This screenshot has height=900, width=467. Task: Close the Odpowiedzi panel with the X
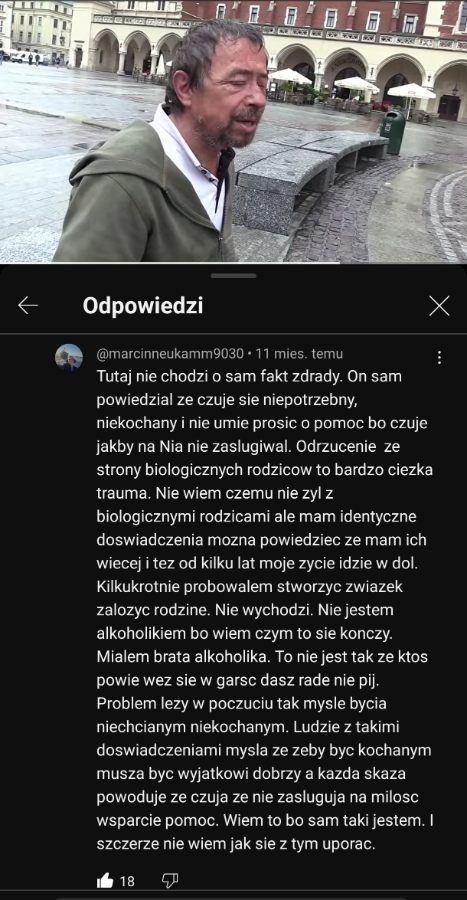coord(439,306)
